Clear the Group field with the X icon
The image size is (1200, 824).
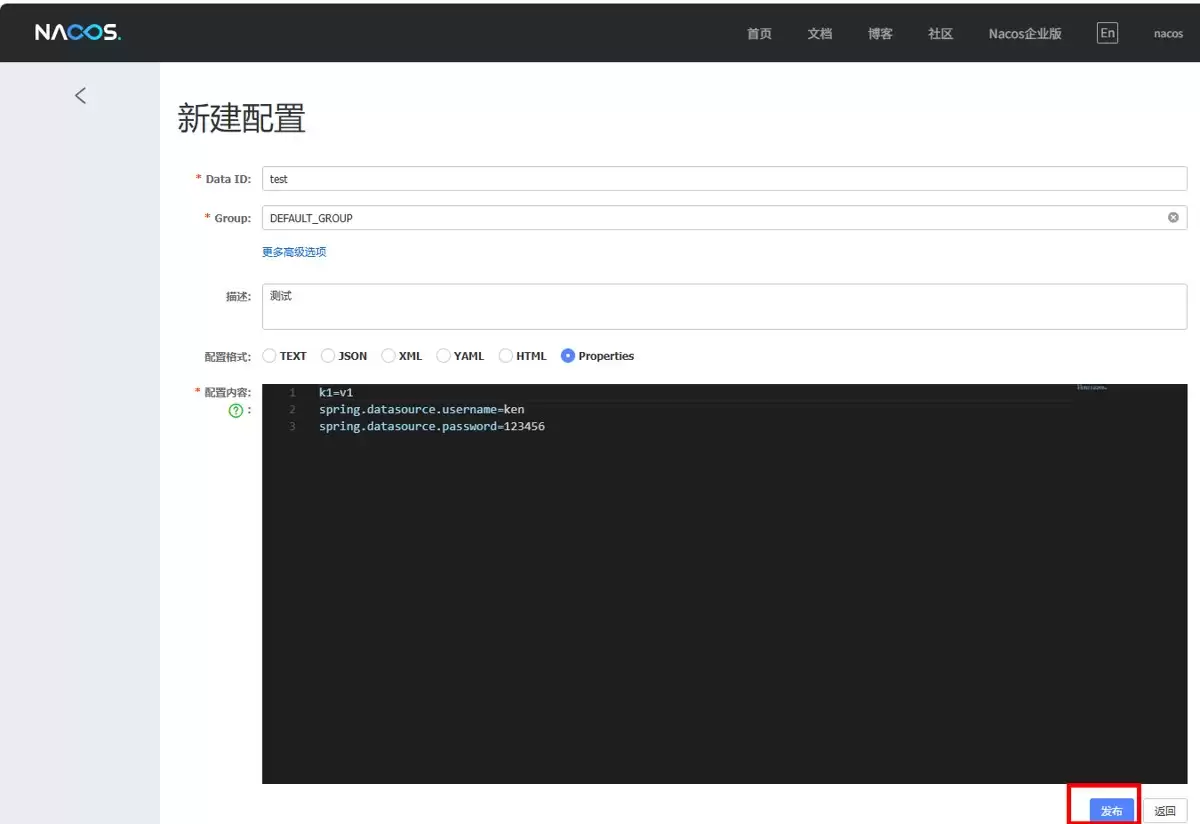pos(1173,217)
